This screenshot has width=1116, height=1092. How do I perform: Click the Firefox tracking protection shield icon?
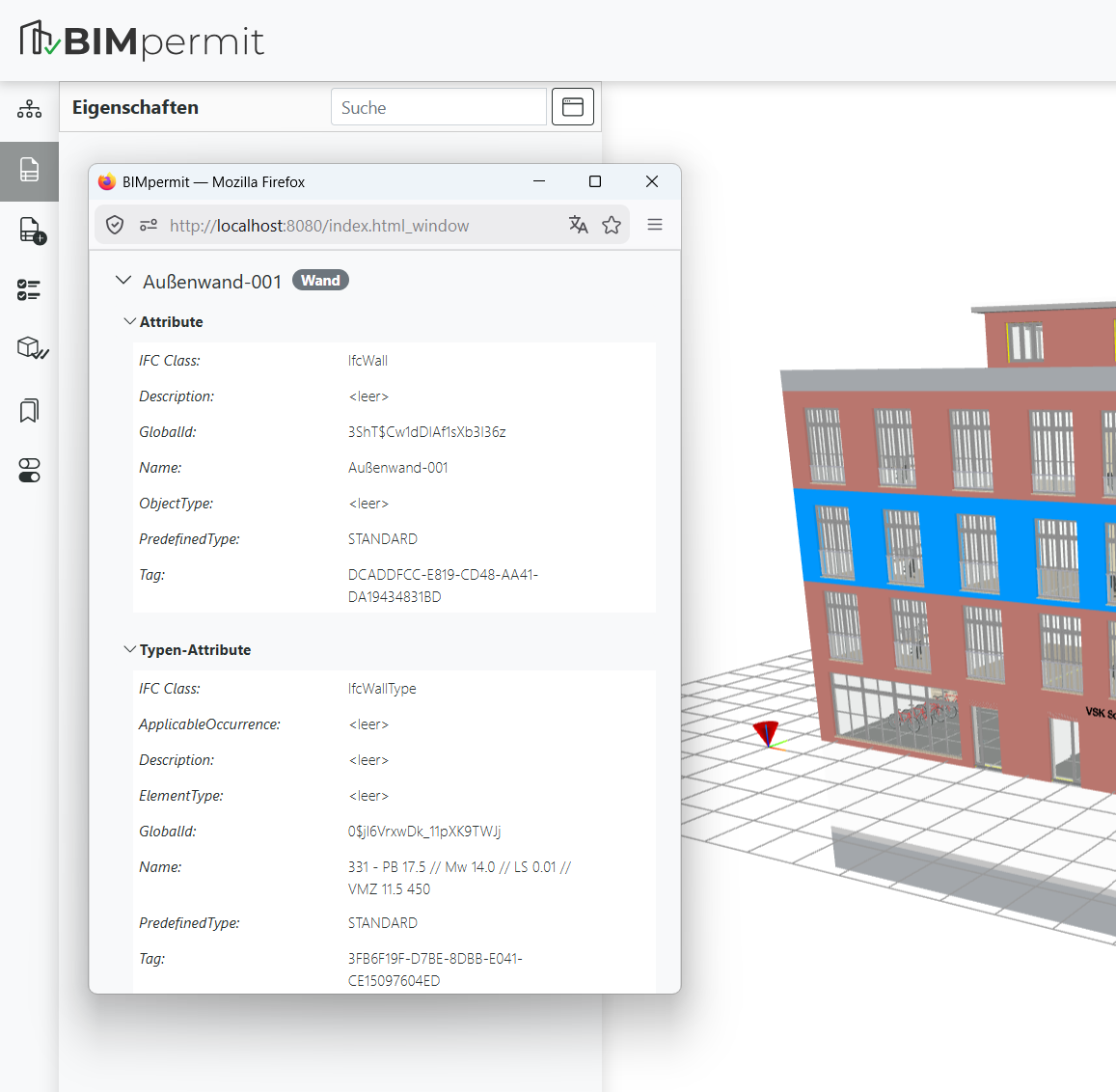(115, 226)
